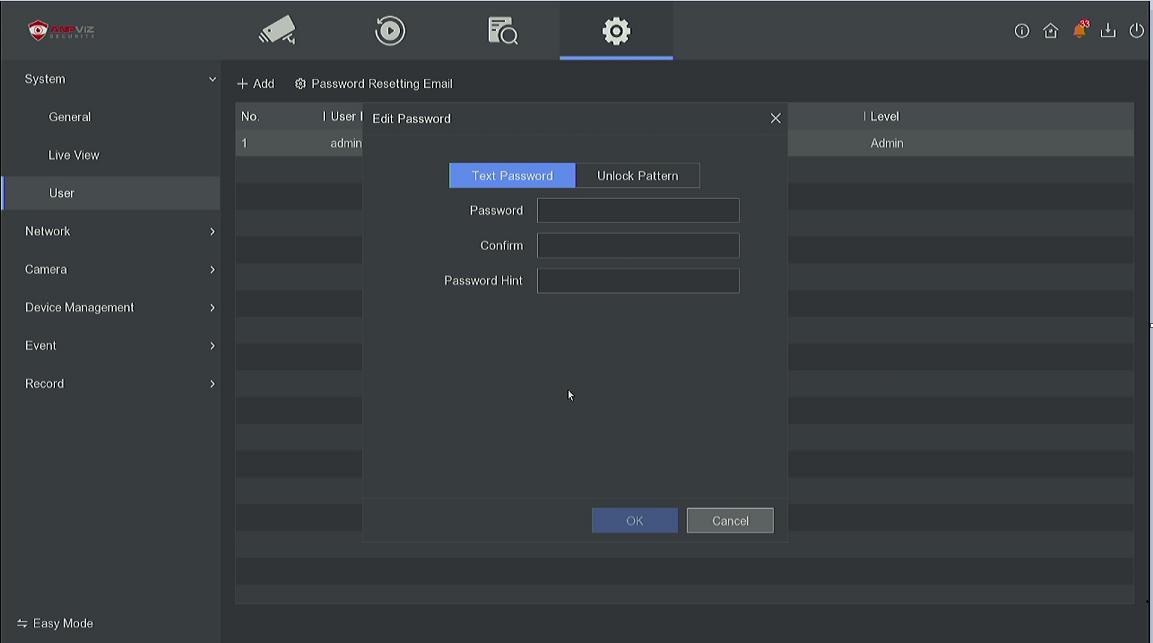Switch to Easy Mode
The image size is (1153, 643).
(x=56, y=623)
